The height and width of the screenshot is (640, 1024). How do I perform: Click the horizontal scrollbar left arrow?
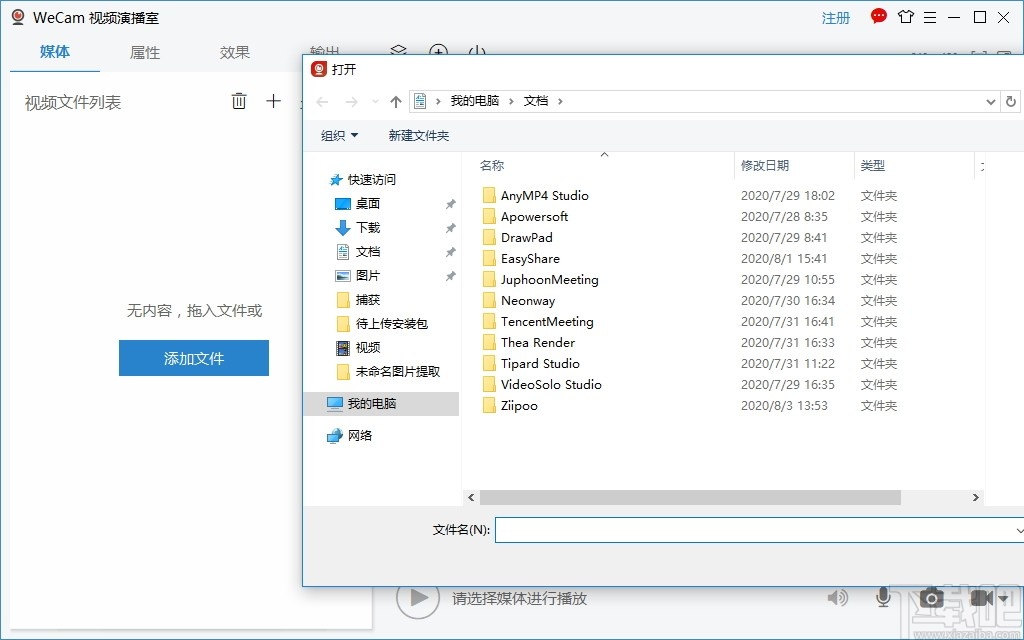[x=471, y=498]
